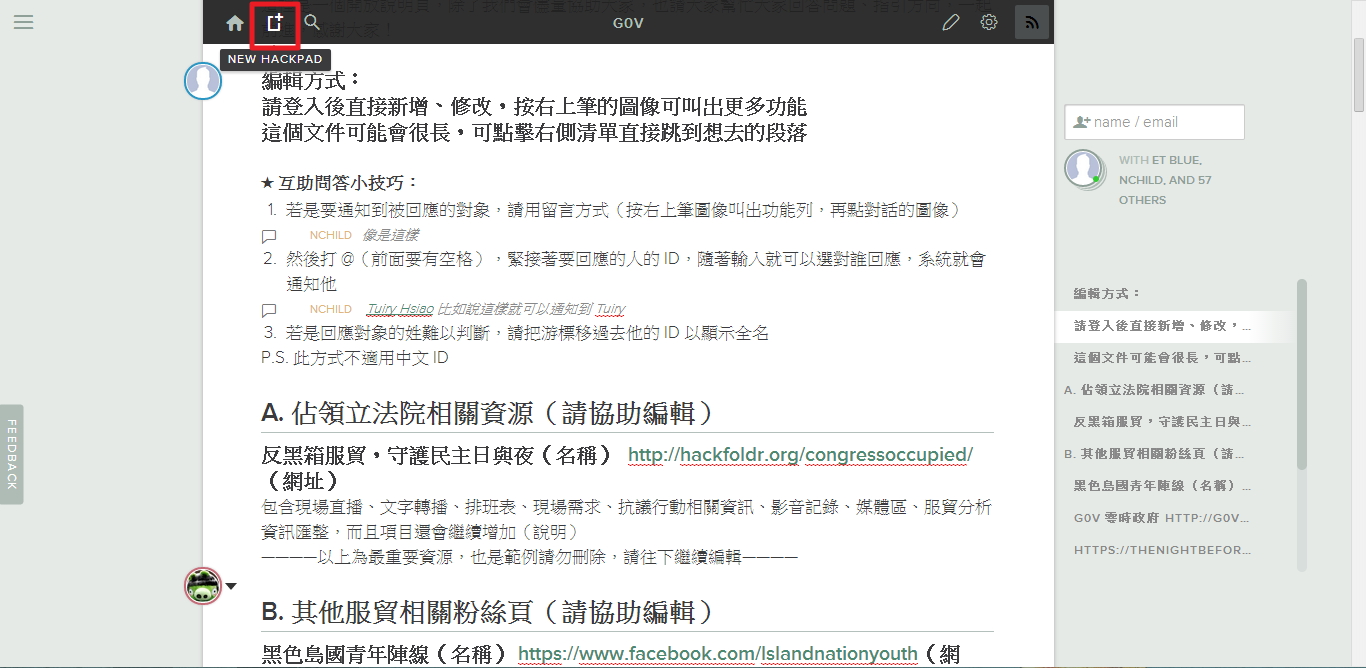
Task: Click the profile picture in the right sidebar
Action: click(x=1084, y=170)
